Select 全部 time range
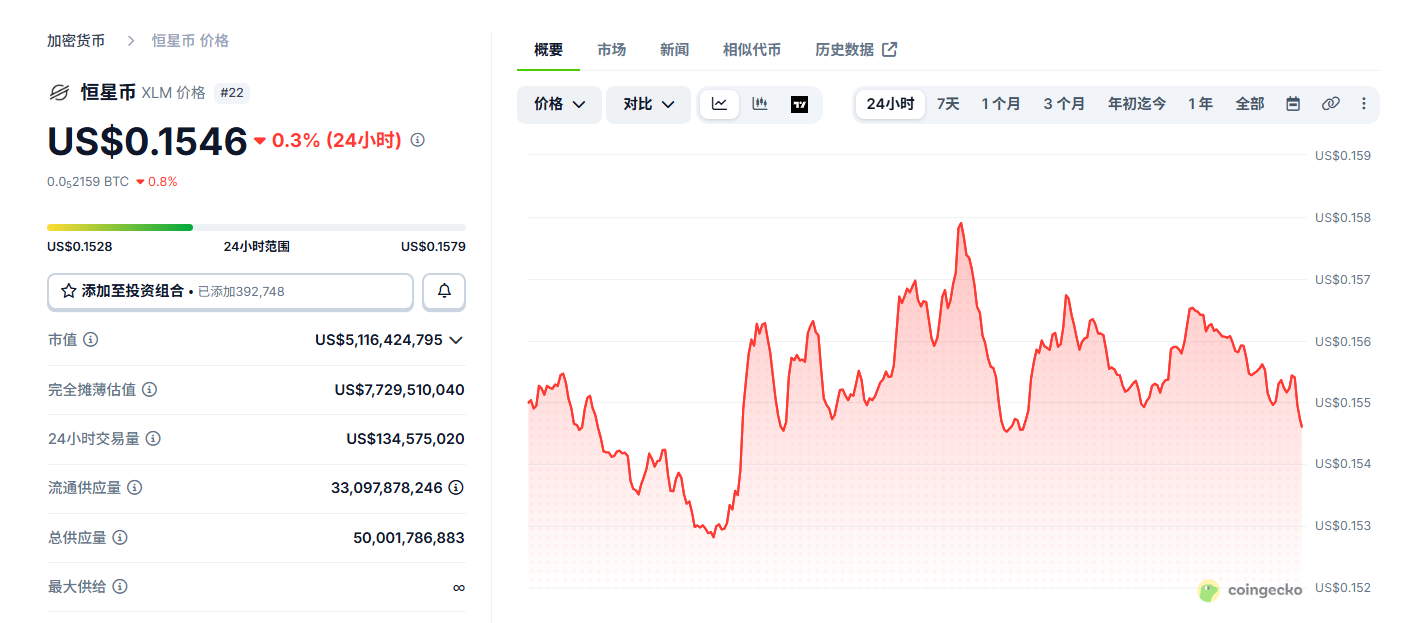 (x=1250, y=104)
